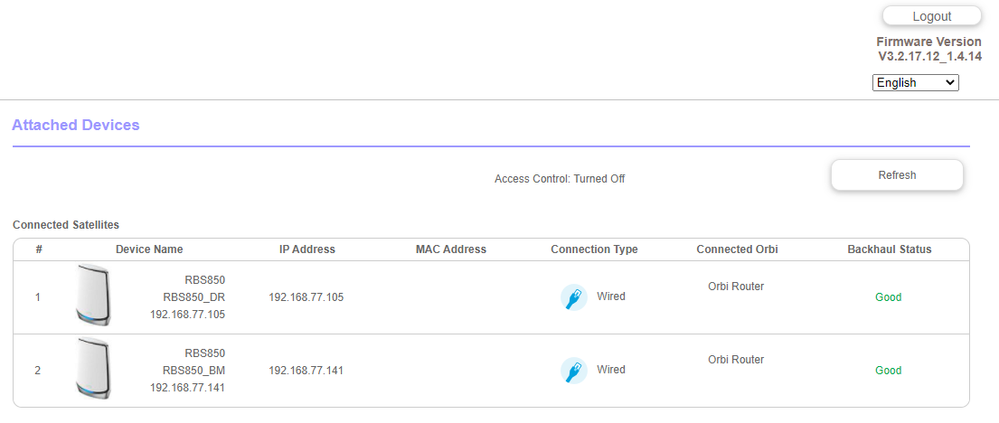Image resolution: width=999 pixels, height=423 pixels.
Task: Click Good backhaul status for first satellite
Action: pyautogui.click(x=888, y=297)
